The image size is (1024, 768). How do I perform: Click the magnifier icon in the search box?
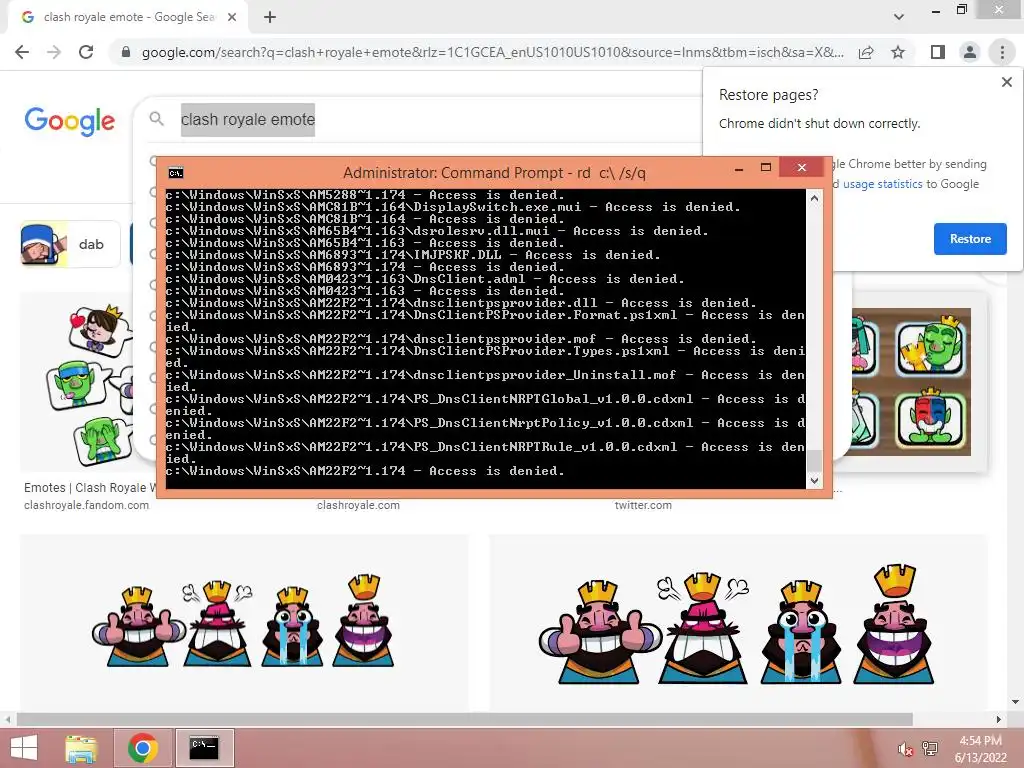tap(157, 119)
